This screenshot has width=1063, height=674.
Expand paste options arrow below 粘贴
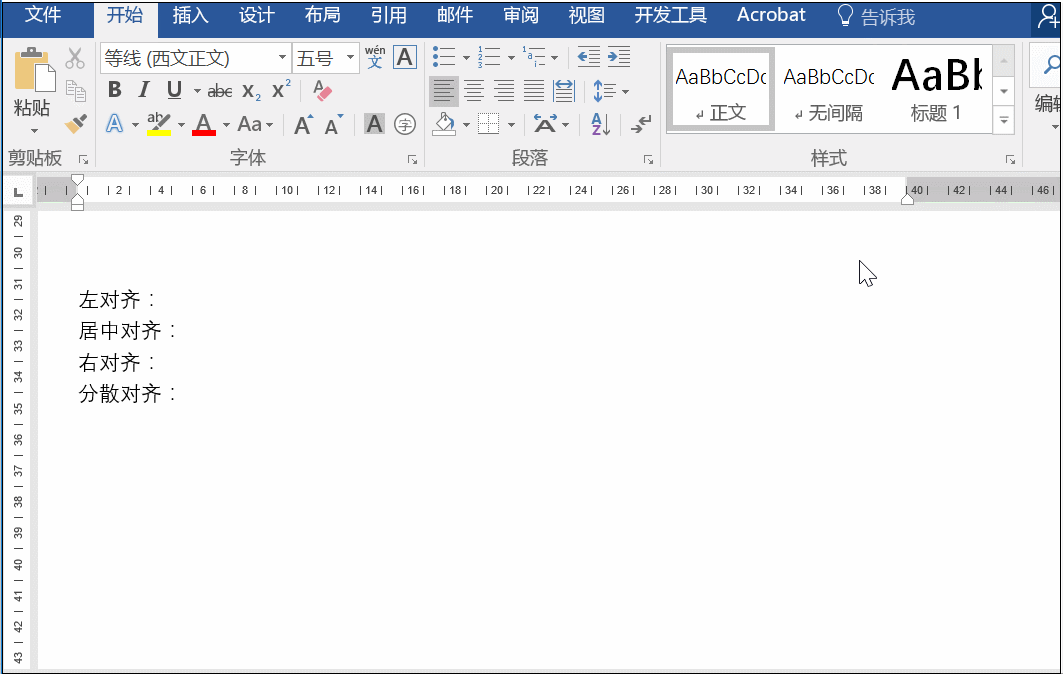coord(34,130)
